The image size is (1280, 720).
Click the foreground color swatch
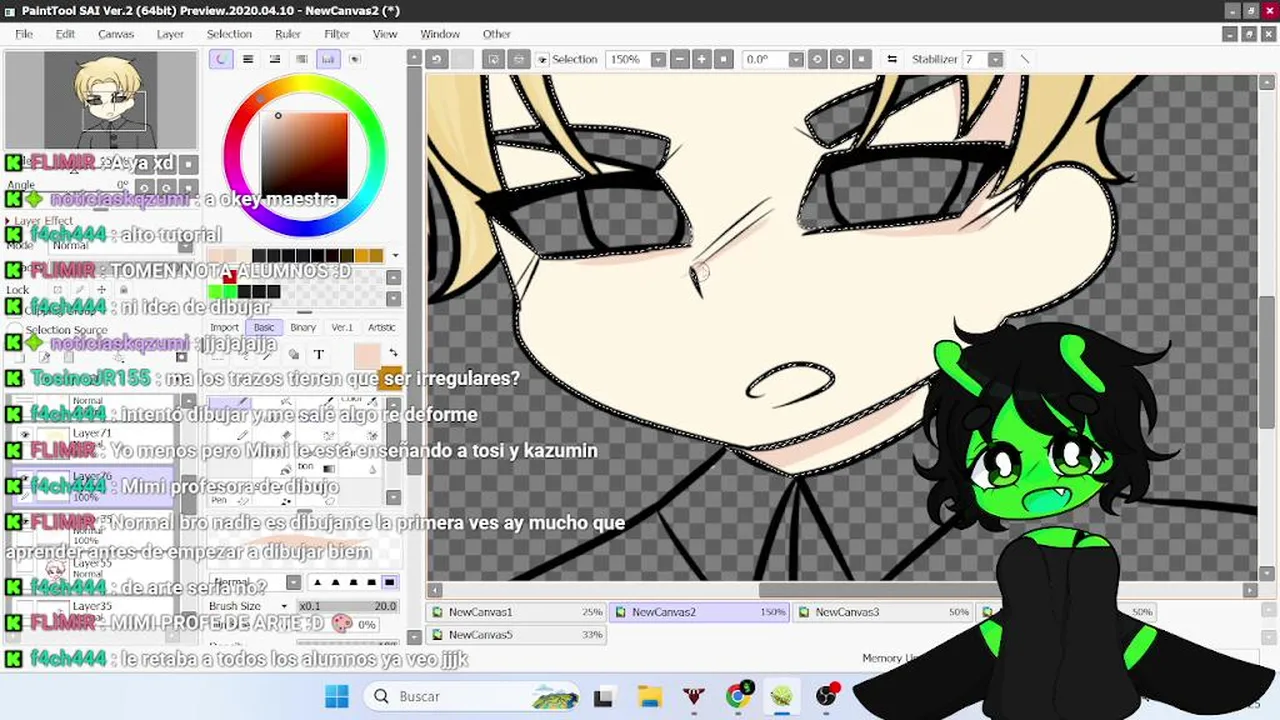367,354
